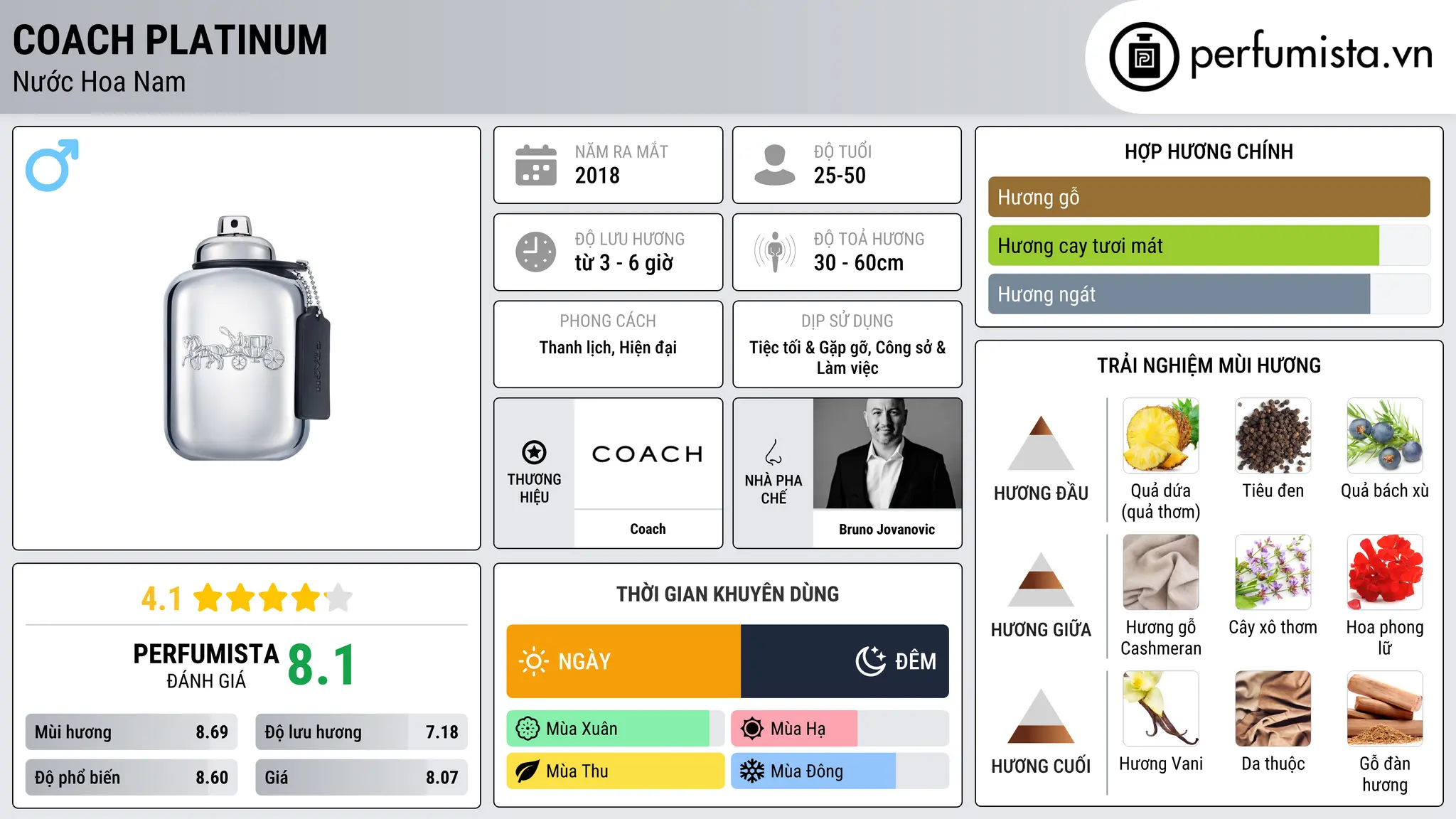
Task: Click the pineapple note image
Action: click(x=1160, y=436)
